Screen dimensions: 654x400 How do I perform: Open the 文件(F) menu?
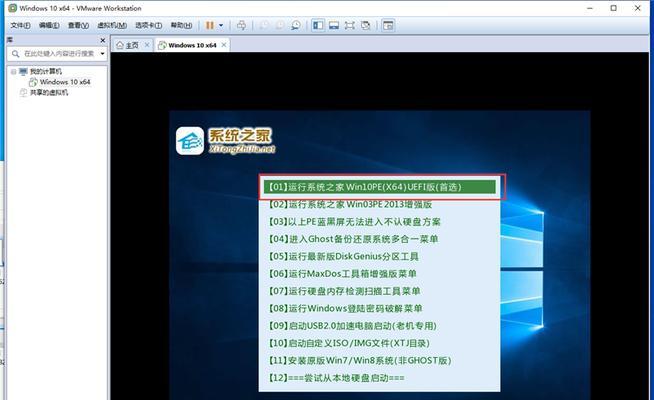[20, 25]
